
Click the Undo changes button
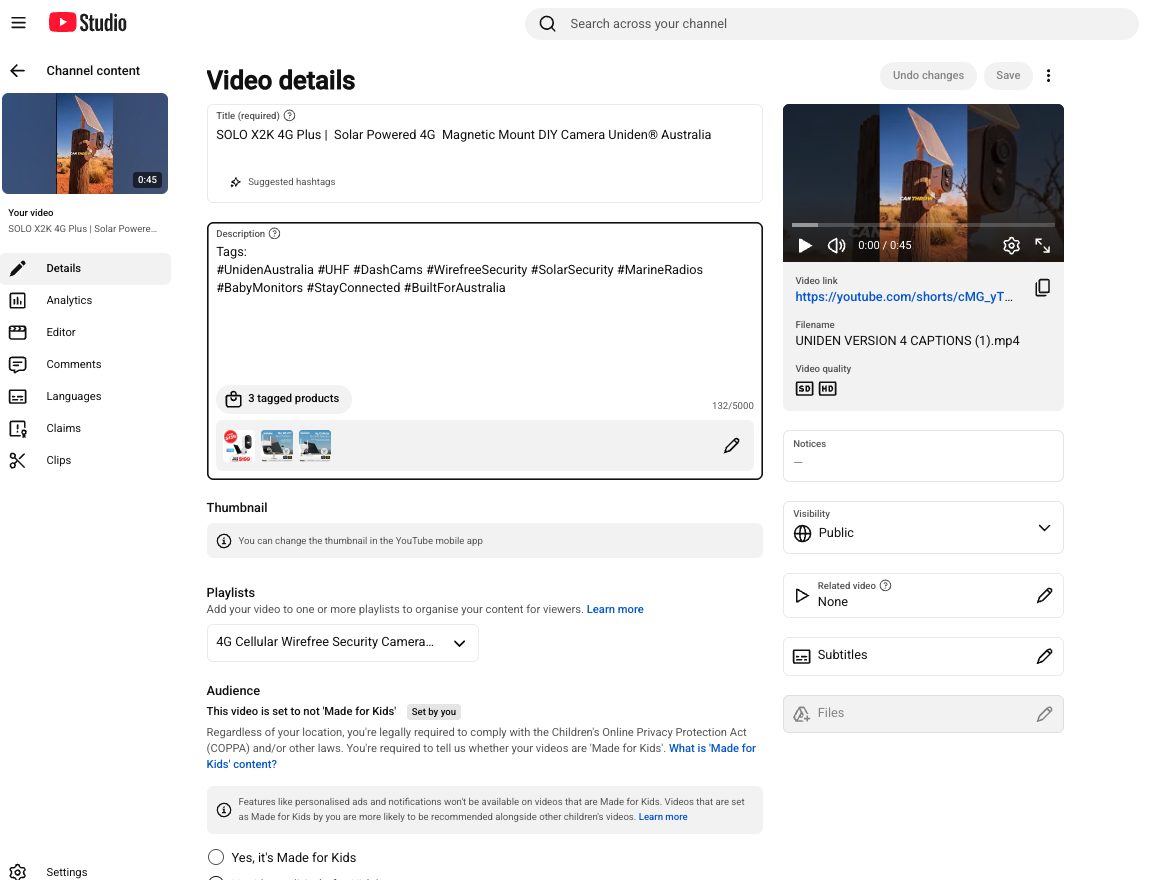[928, 75]
